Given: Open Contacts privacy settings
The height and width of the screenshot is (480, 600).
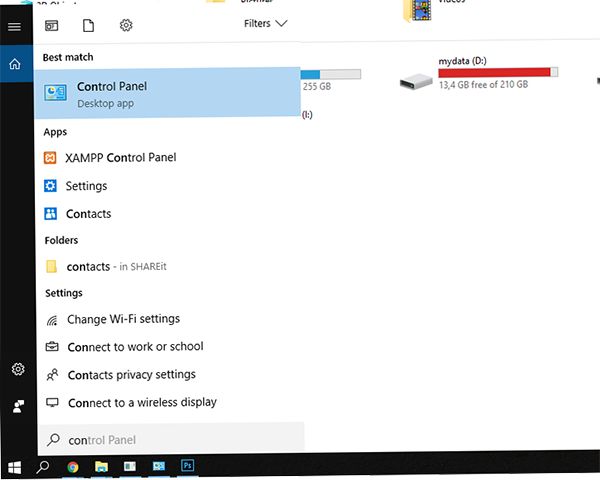Looking at the screenshot, I should tap(130, 375).
